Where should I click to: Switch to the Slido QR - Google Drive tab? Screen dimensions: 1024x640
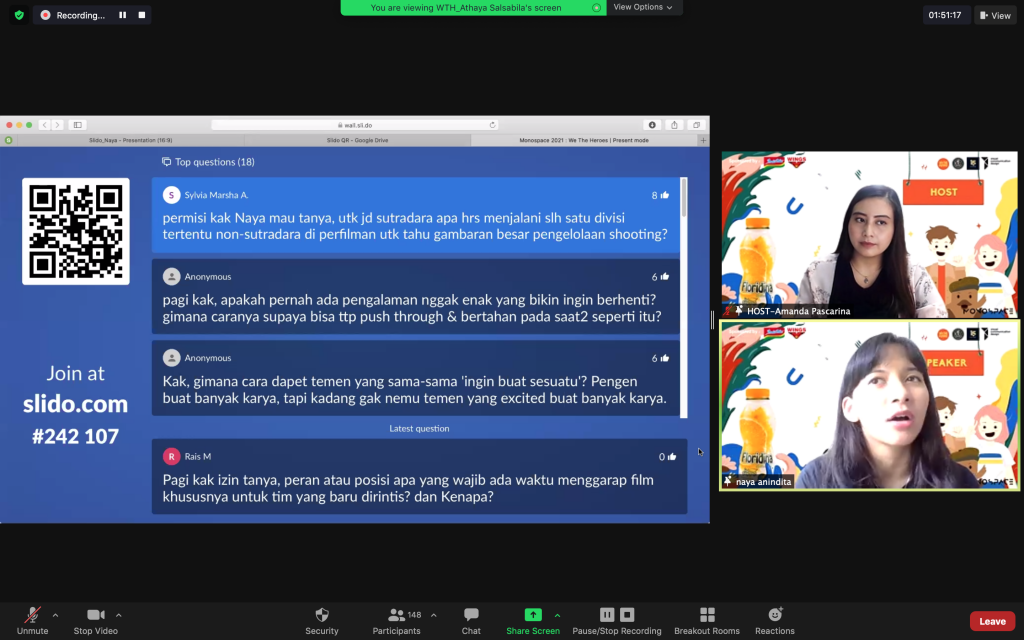(357, 140)
